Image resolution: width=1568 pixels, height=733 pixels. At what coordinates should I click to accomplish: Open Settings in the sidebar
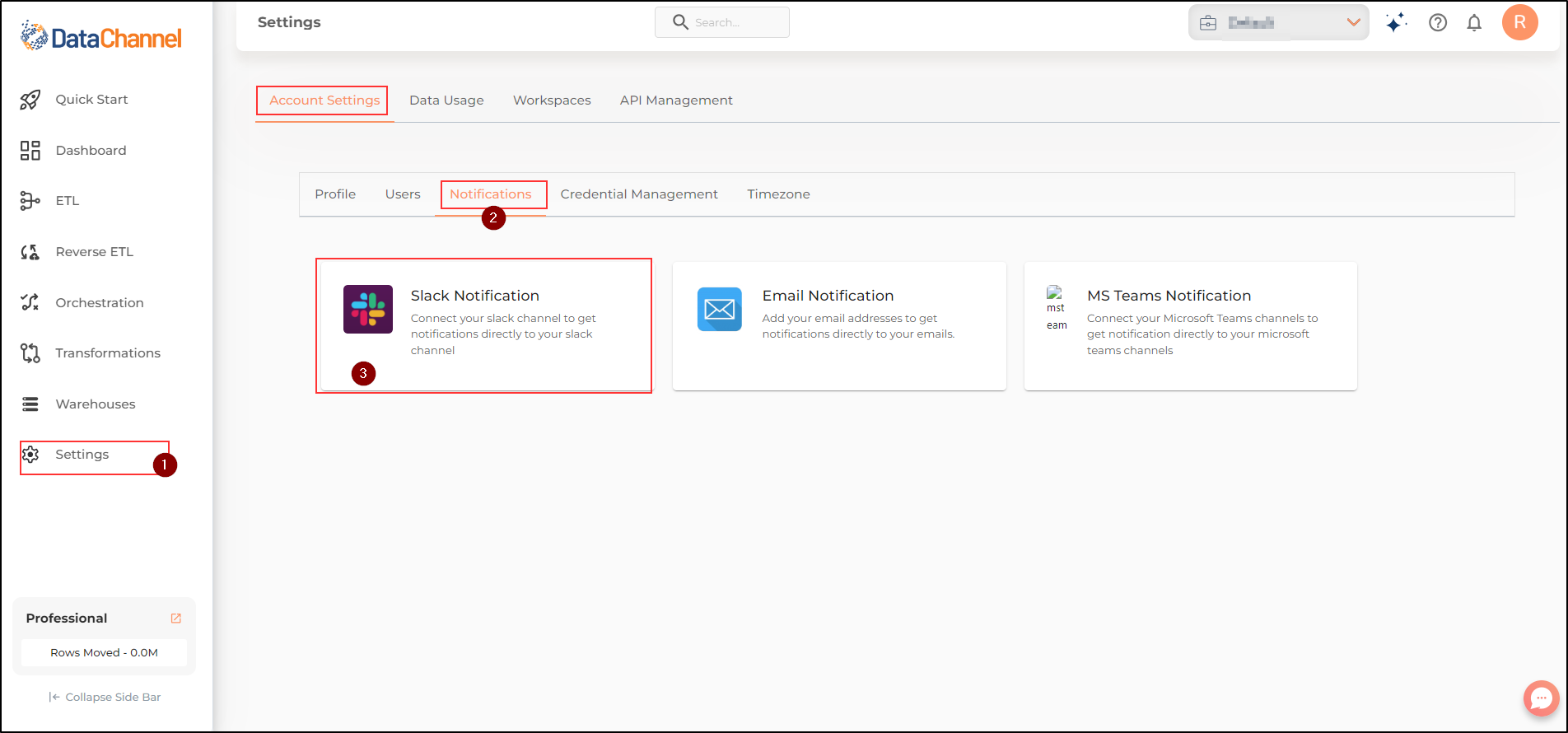(82, 455)
